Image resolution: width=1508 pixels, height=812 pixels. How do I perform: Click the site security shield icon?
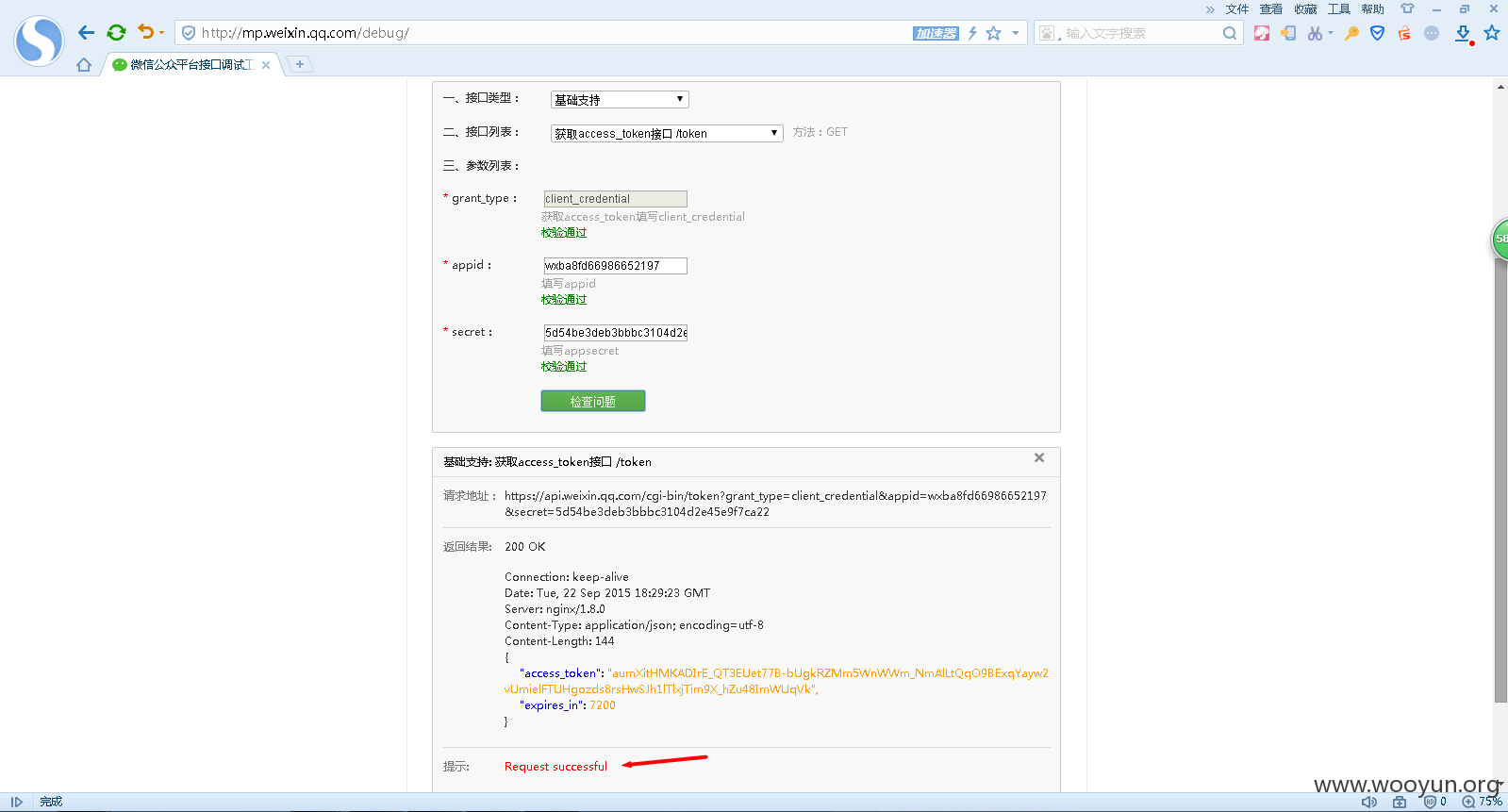coord(189,33)
